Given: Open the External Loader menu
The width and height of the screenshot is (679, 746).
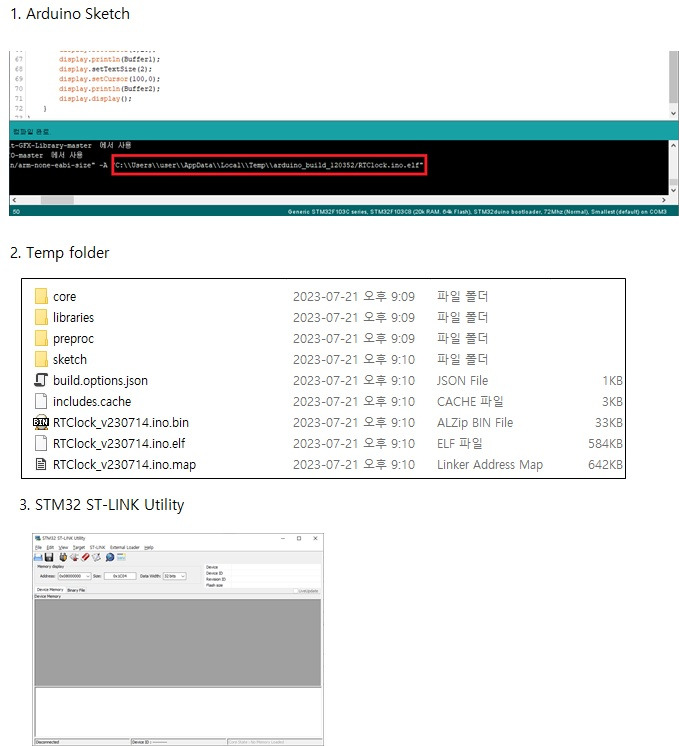Looking at the screenshot, I should [125, 547].
